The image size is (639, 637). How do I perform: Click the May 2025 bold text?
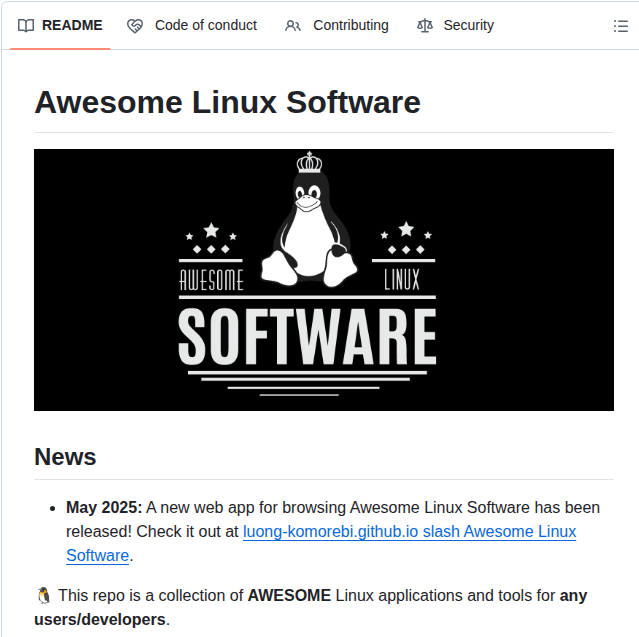(104, 507)
